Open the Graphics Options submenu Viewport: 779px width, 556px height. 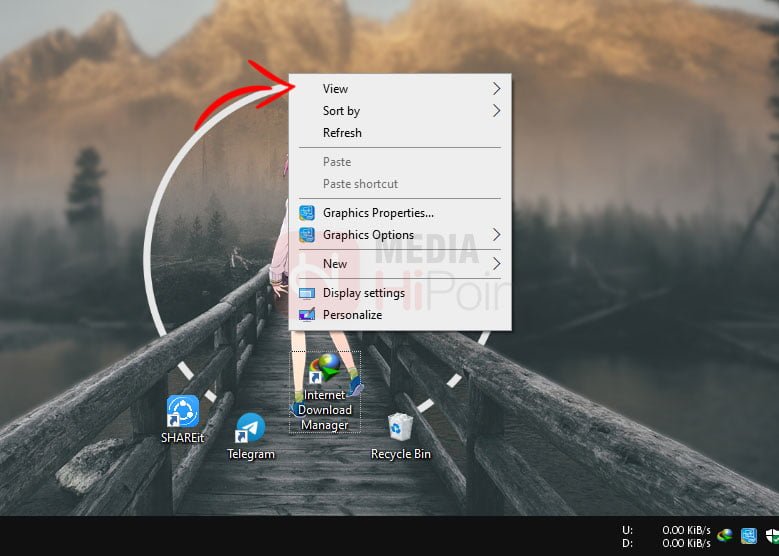coord(400,235)
